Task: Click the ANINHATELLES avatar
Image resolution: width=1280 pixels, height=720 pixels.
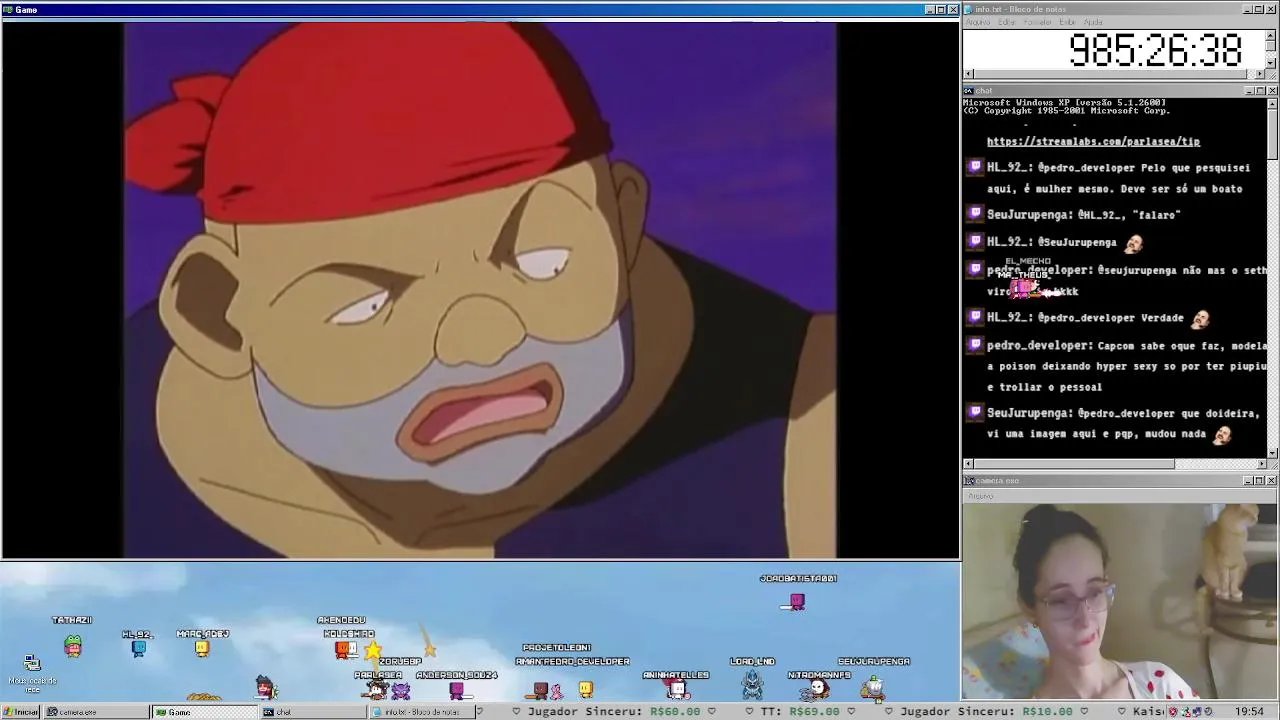Action: pos(677,688)
